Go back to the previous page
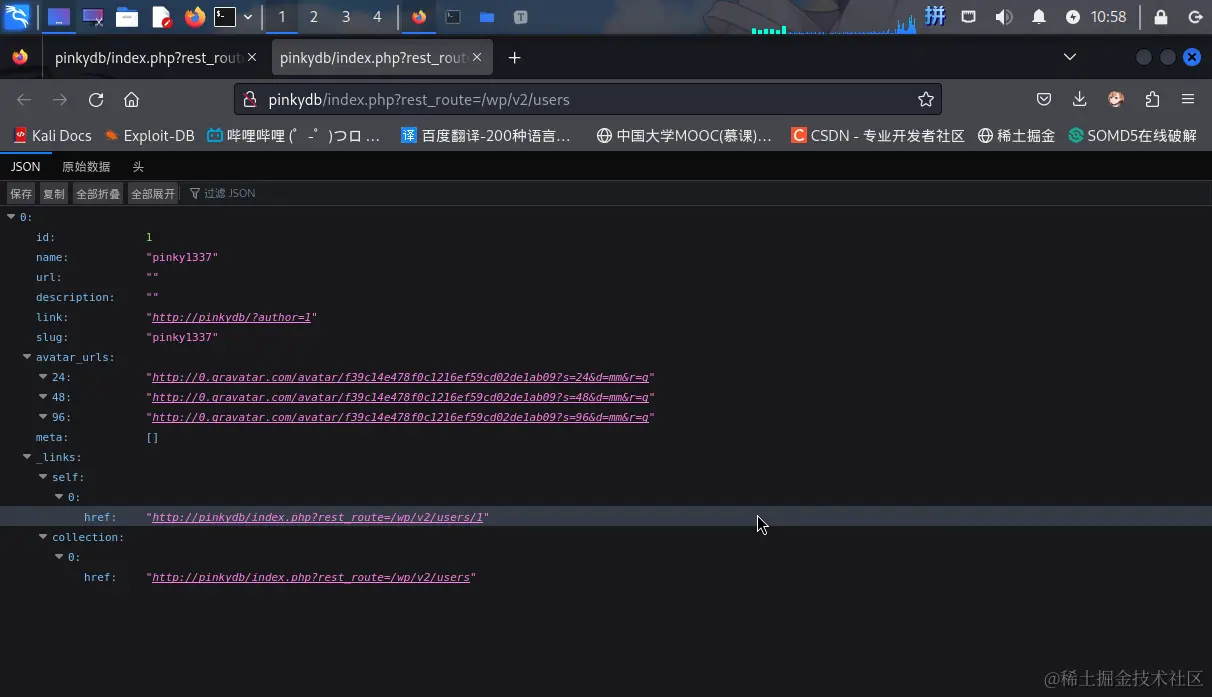The width and height of the screenshot is (1212, 697). pos(24,99)
